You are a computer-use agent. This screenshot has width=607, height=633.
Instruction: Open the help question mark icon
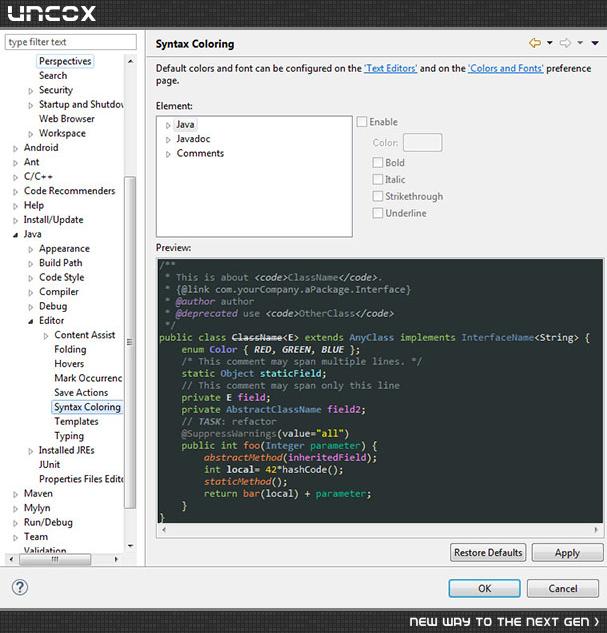tap(20, 587)
